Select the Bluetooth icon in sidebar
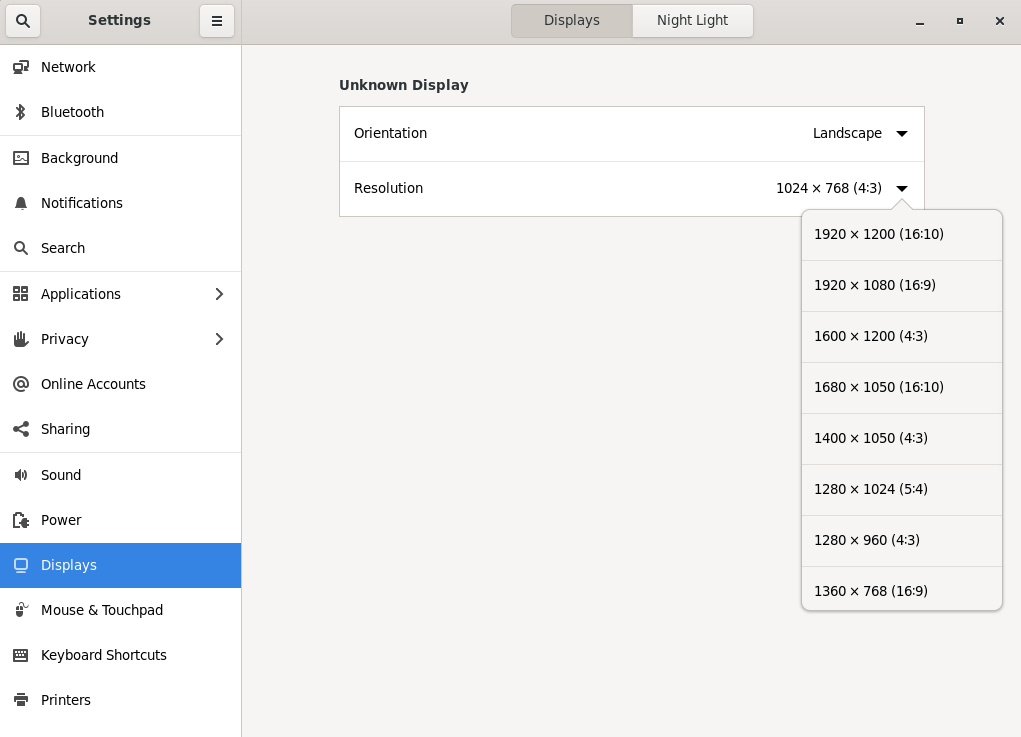 click(20, 112)
